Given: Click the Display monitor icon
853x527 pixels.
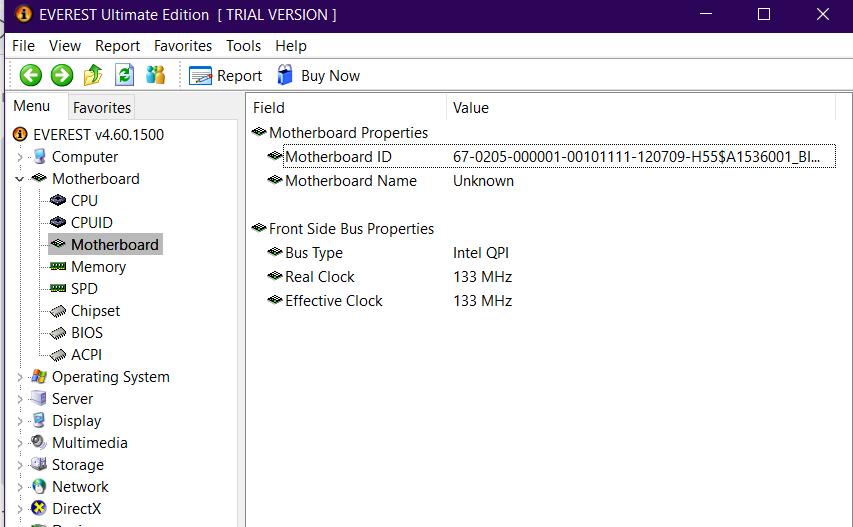Looking at the screenshot, I should [39, 420].
